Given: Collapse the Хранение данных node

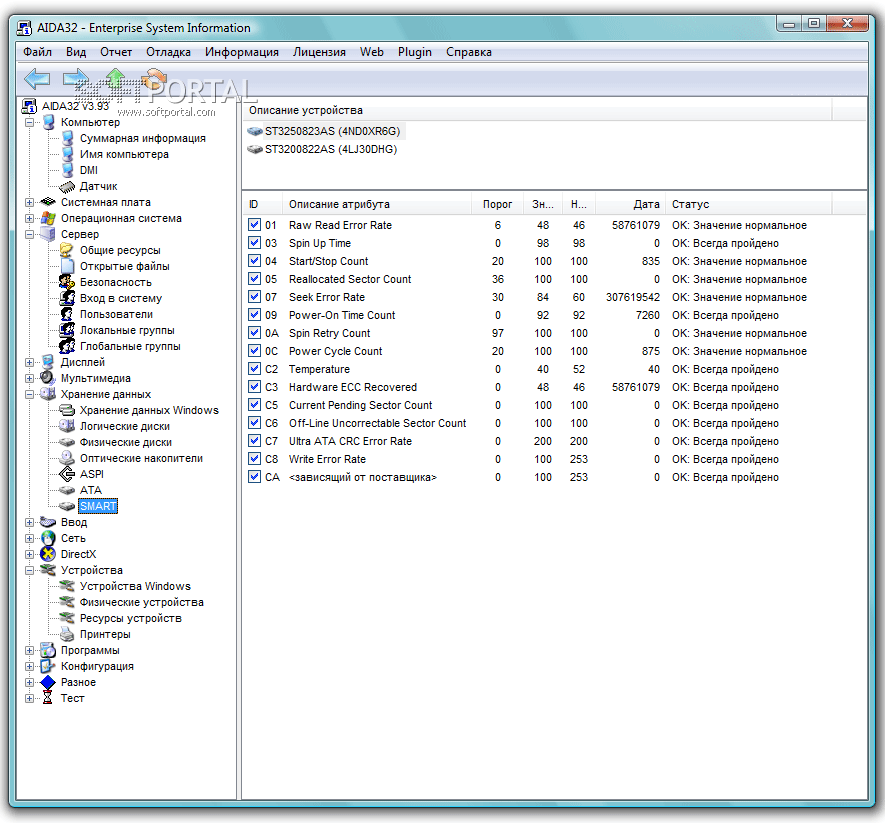Looking at the screenshot, I should pos(29,395).
